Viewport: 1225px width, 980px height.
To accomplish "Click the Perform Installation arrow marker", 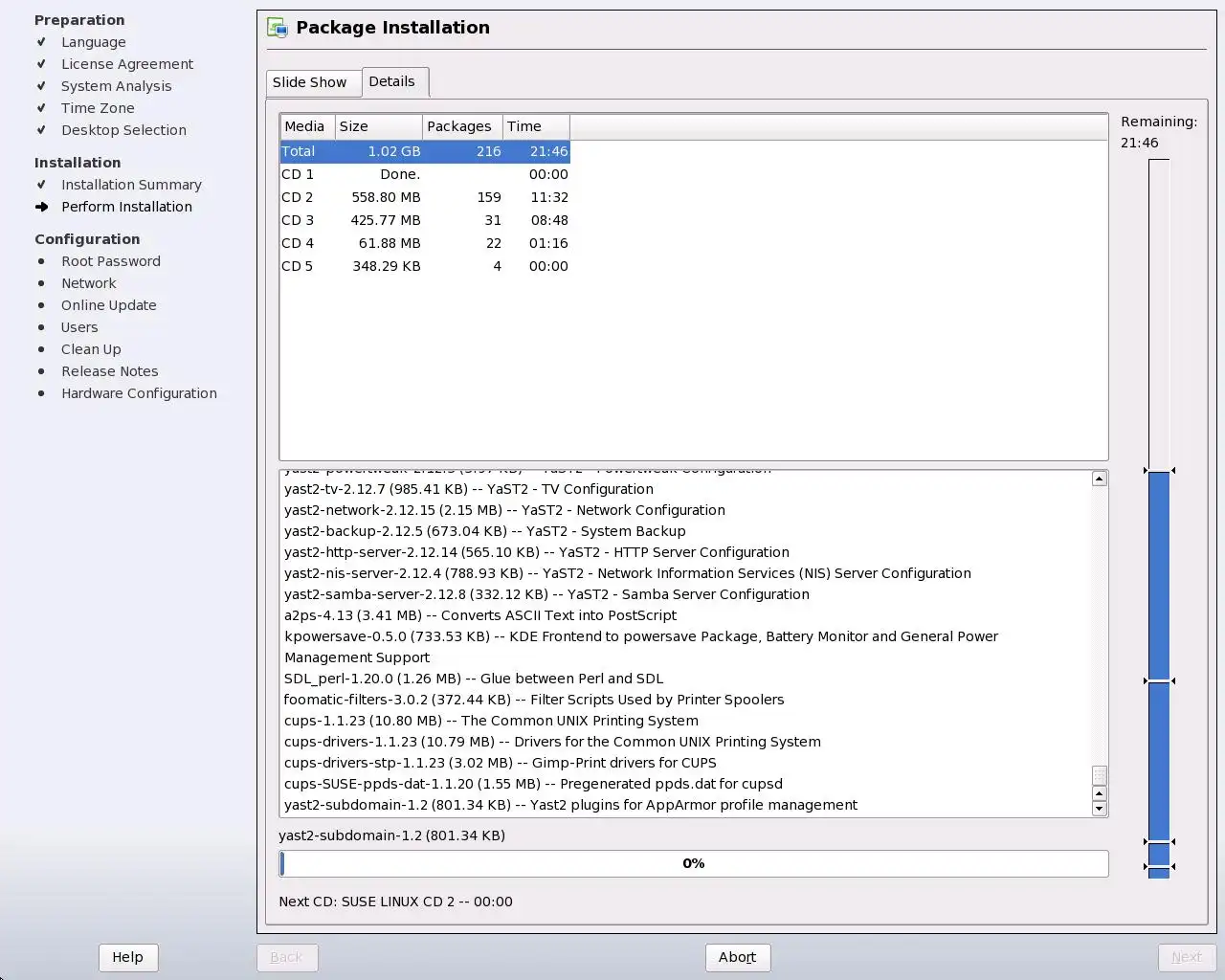I will coord(41,207).
